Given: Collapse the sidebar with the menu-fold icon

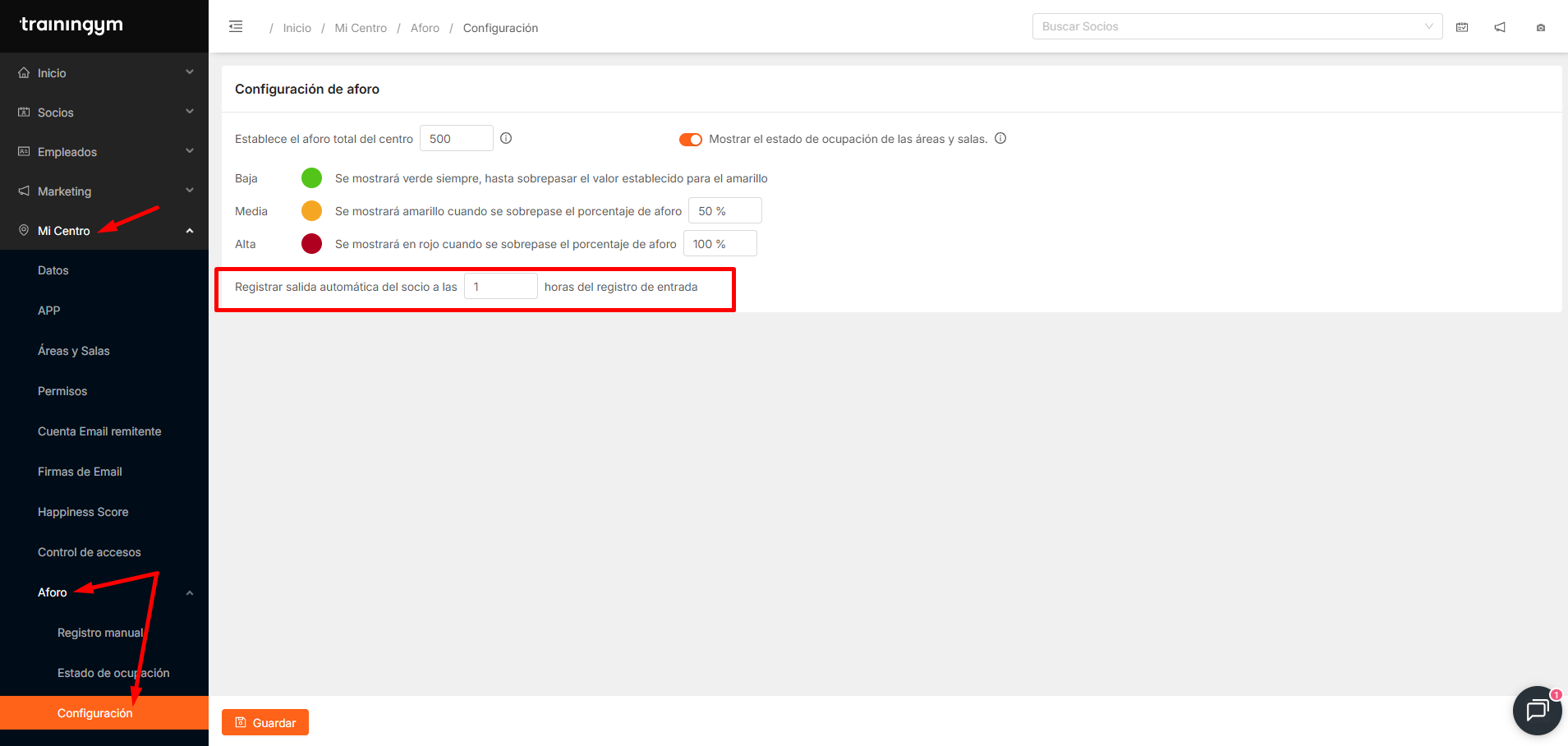Looking at the screenshot, I should click(x=236, y=27).
